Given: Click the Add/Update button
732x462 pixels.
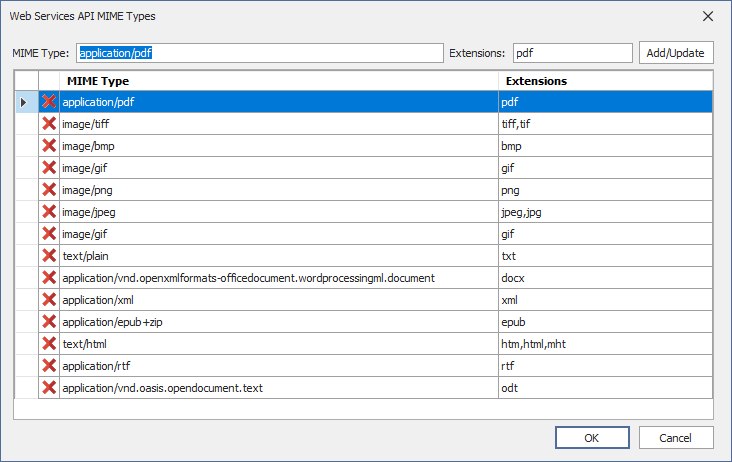Looking at the screenshot, I should (x=676, y=53).
